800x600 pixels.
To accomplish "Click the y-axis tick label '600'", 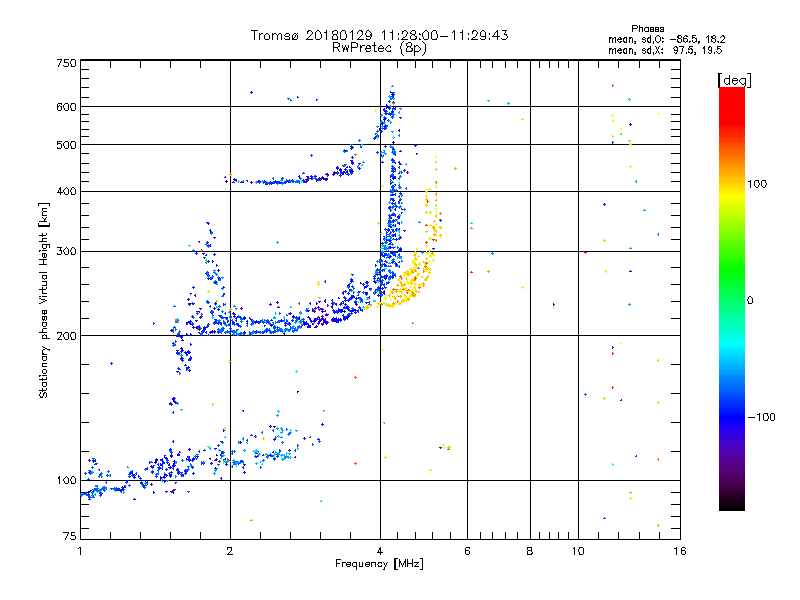I will [66, 107].
